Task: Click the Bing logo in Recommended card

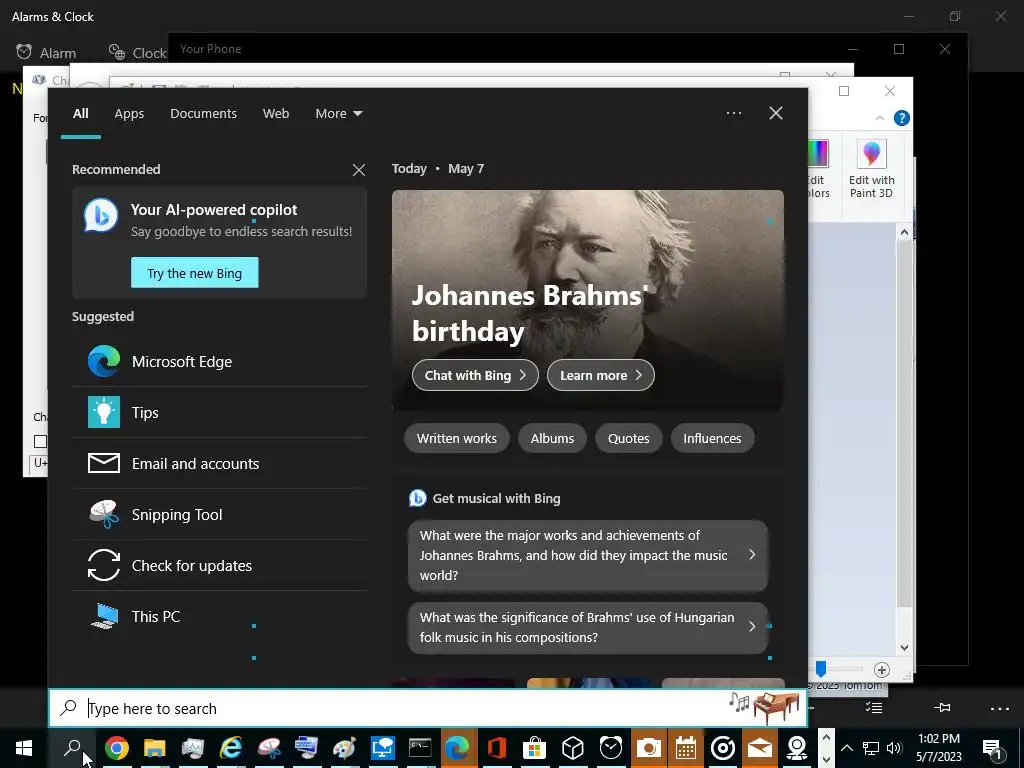Action: pos(101,215)
